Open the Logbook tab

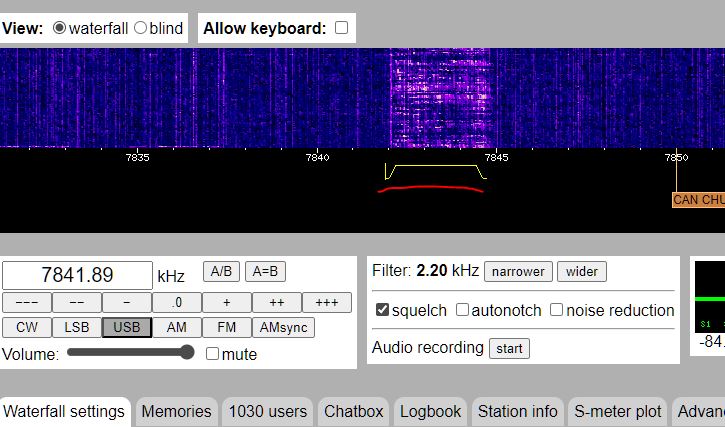pyautogui.click(x=430, y=412)
